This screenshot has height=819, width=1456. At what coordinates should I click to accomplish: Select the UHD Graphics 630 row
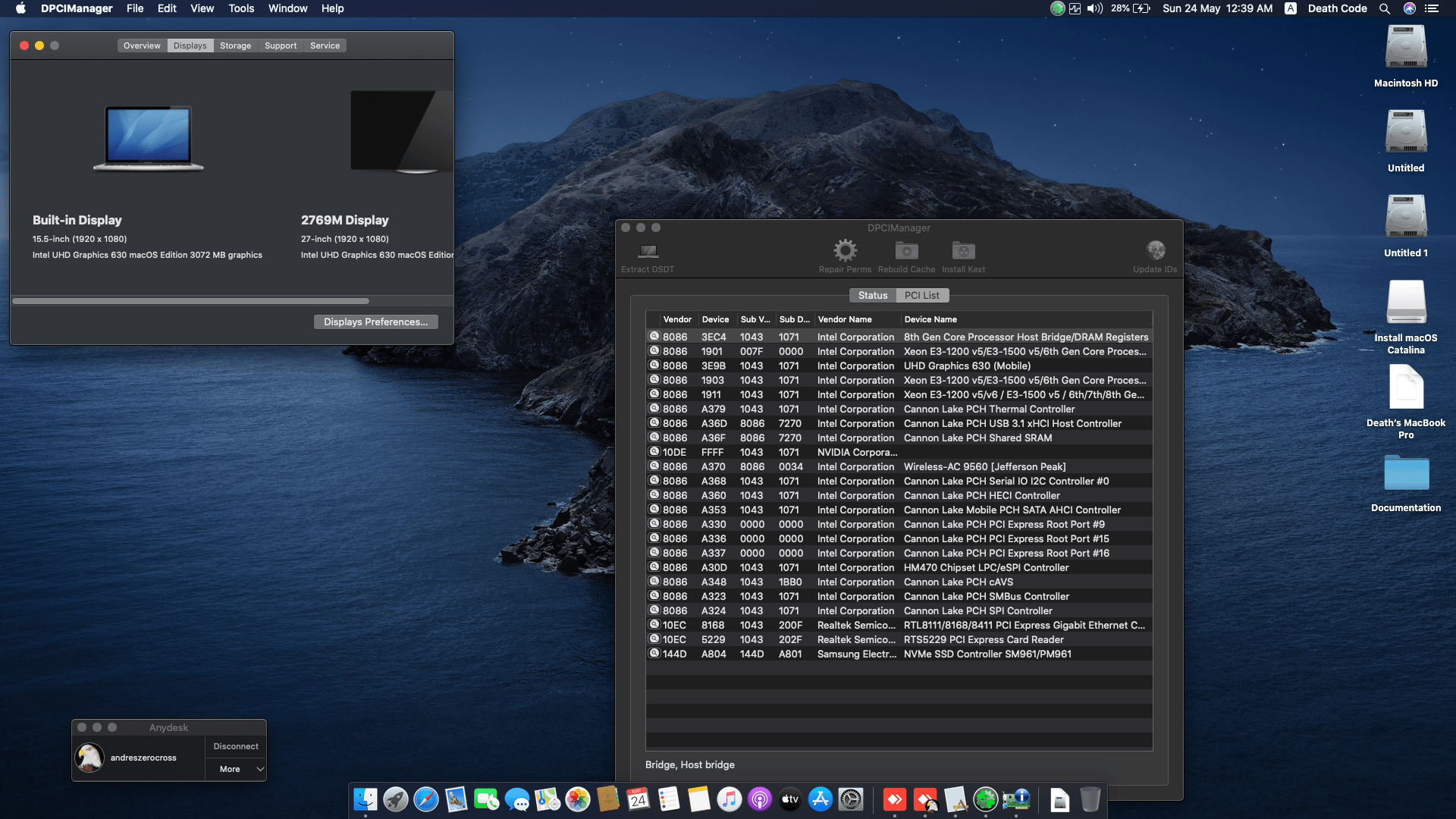tap(967, 366)
